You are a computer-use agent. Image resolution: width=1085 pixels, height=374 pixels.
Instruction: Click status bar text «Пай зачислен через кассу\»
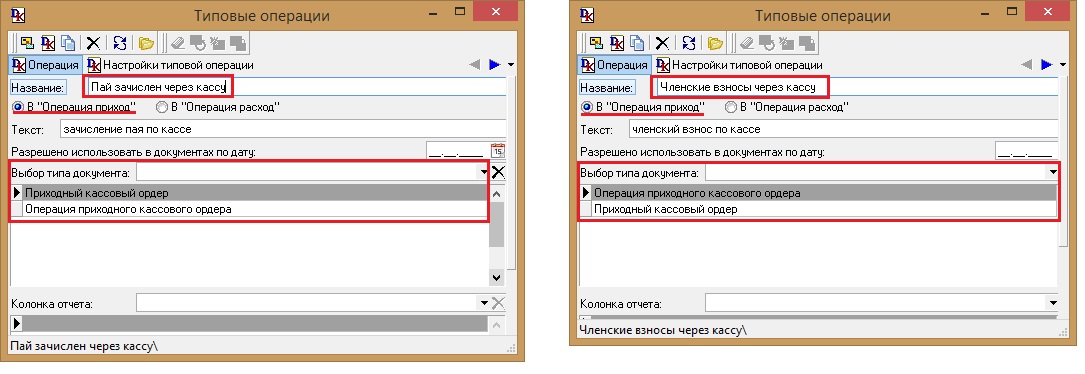point(84,345)
